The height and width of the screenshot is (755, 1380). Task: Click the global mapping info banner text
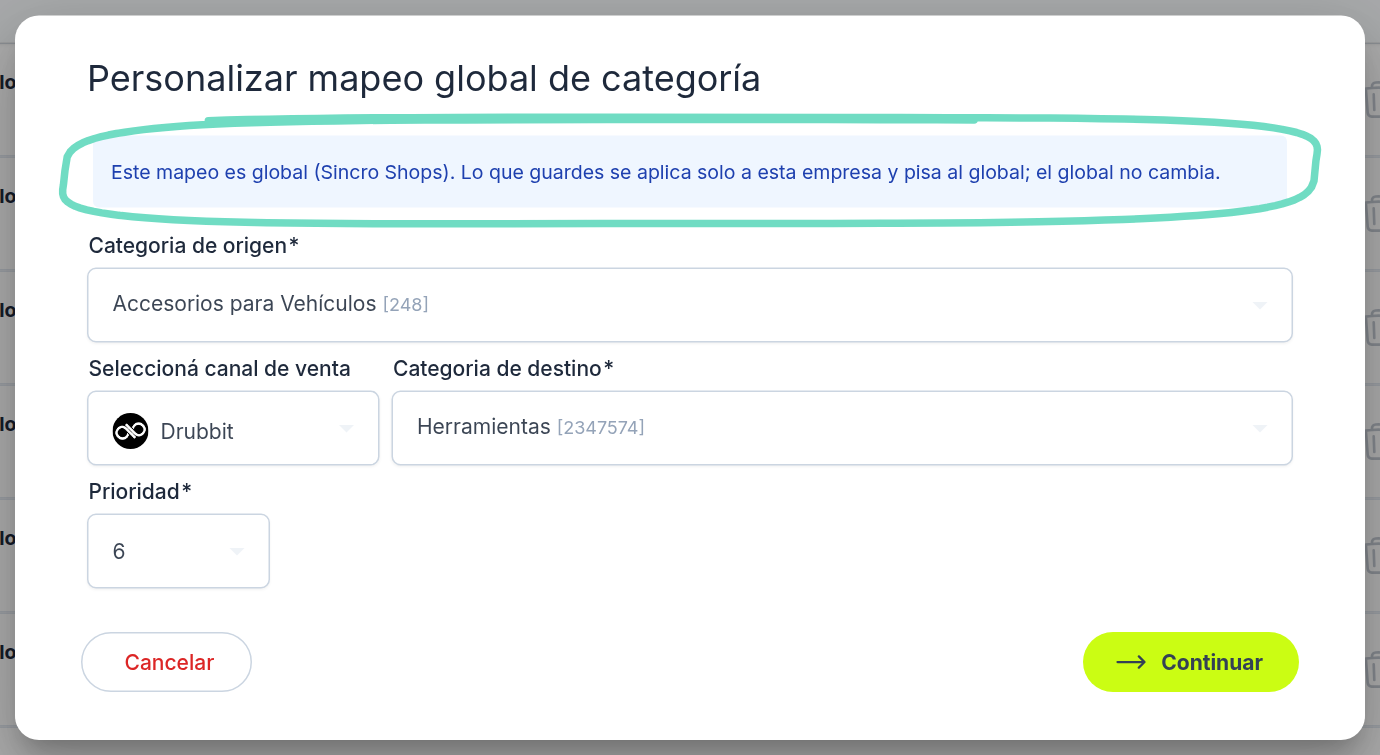point(665,172)
